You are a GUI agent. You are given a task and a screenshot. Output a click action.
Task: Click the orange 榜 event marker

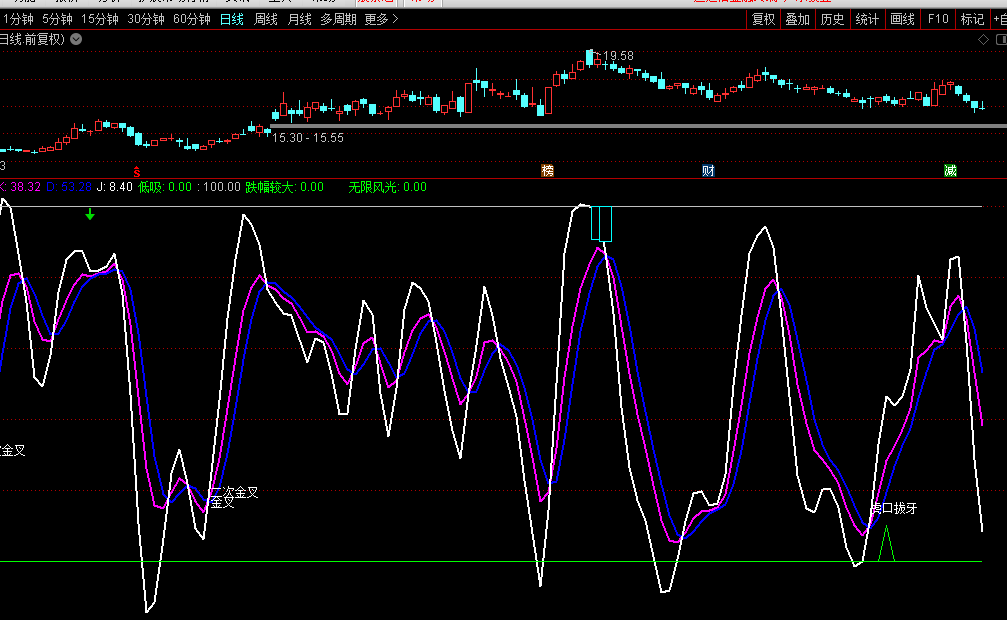point(547,171)
